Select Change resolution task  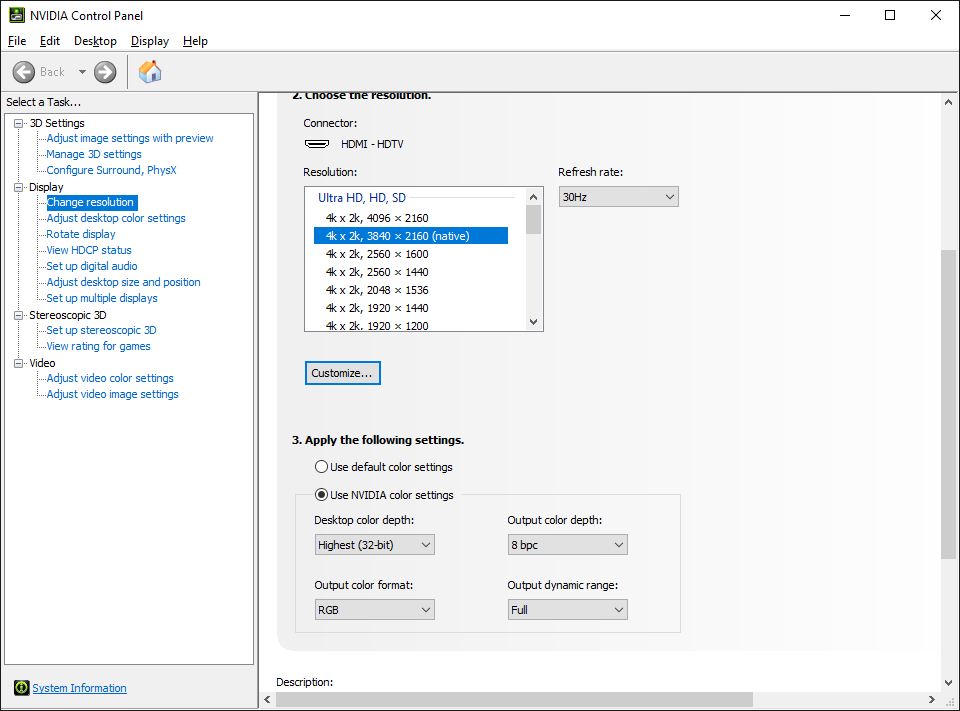92,202
